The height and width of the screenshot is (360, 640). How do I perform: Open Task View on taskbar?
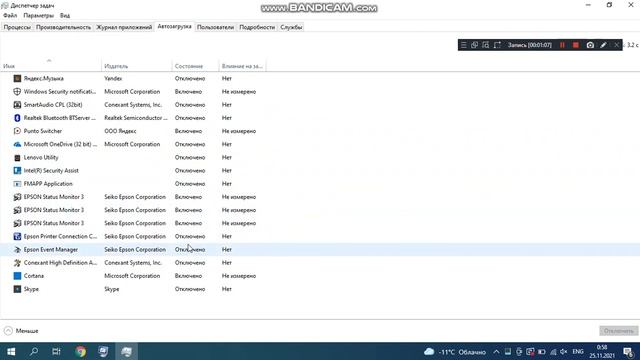click(56, 351)
